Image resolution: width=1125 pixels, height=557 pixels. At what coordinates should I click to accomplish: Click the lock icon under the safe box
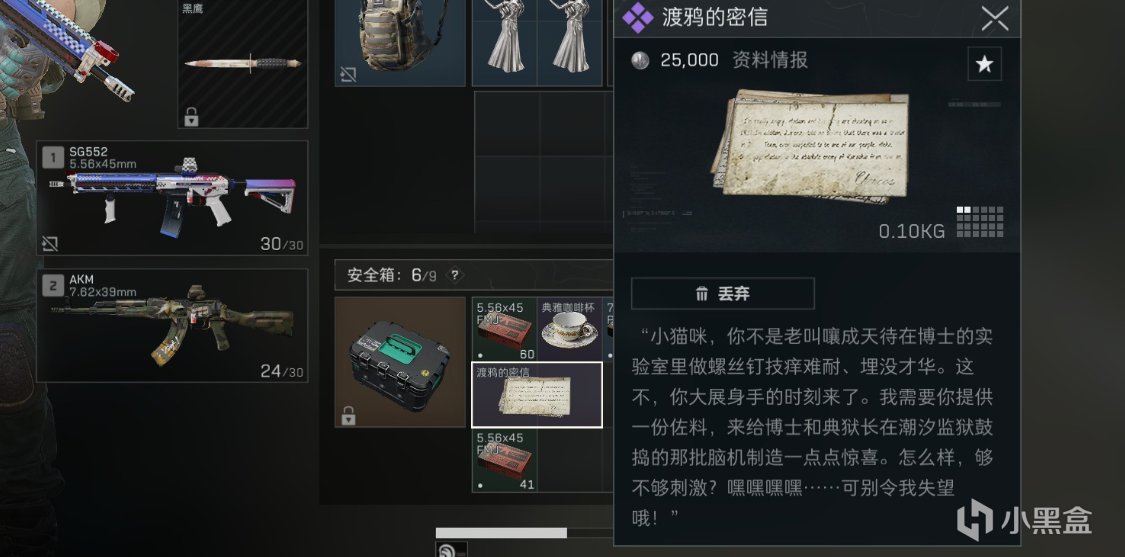tap(349, 415)
